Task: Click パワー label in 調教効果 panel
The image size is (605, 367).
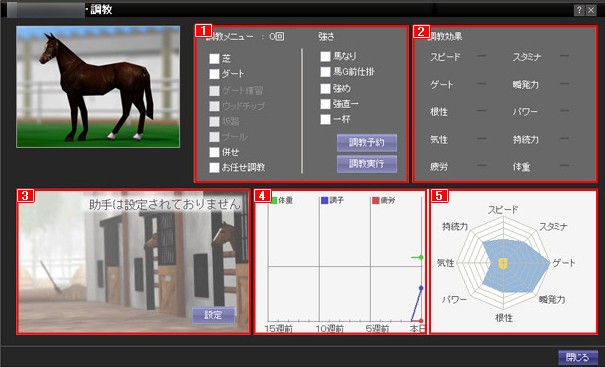Action: [525, 112]
